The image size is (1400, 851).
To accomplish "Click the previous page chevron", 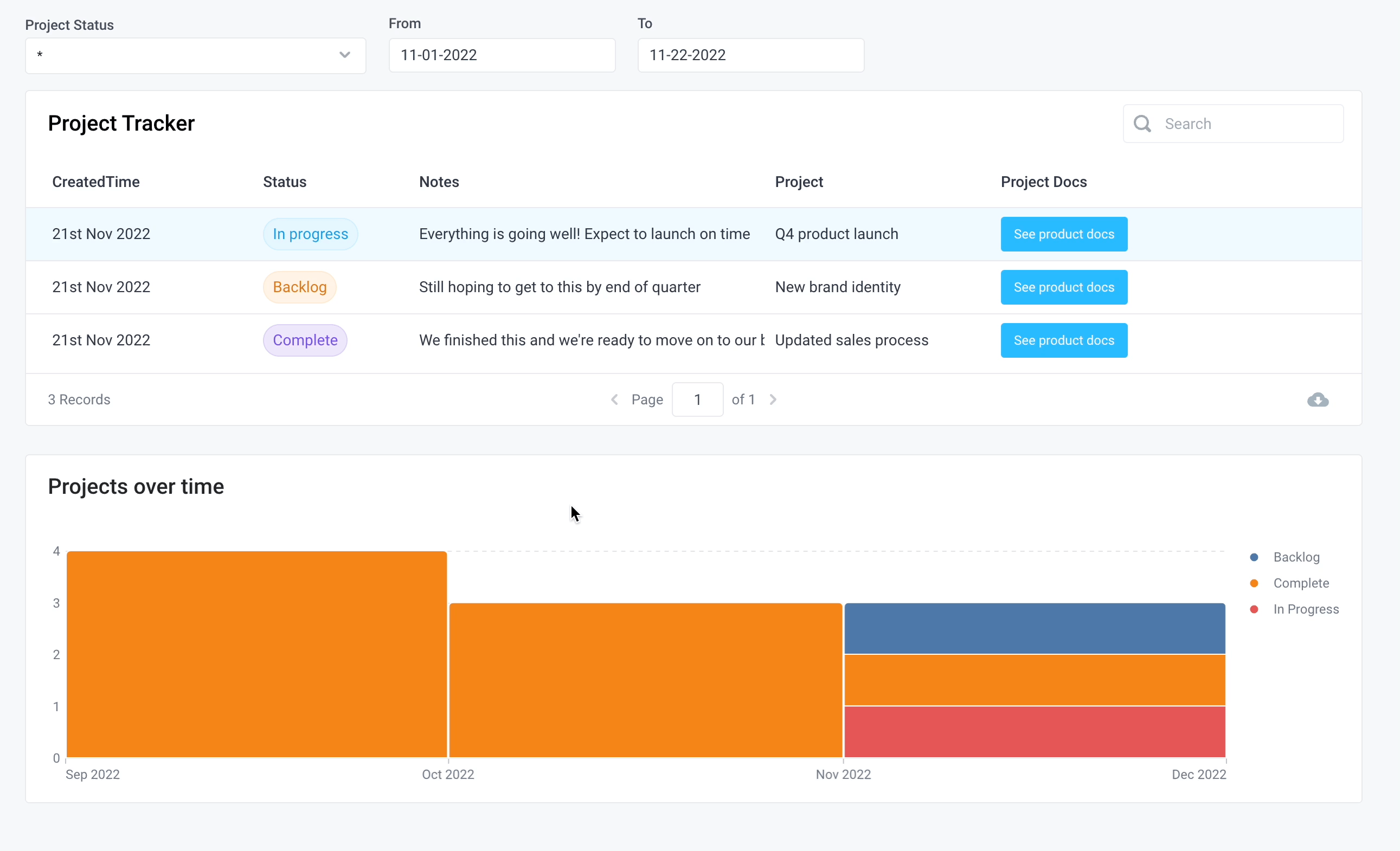I will (x=614, y=399).
